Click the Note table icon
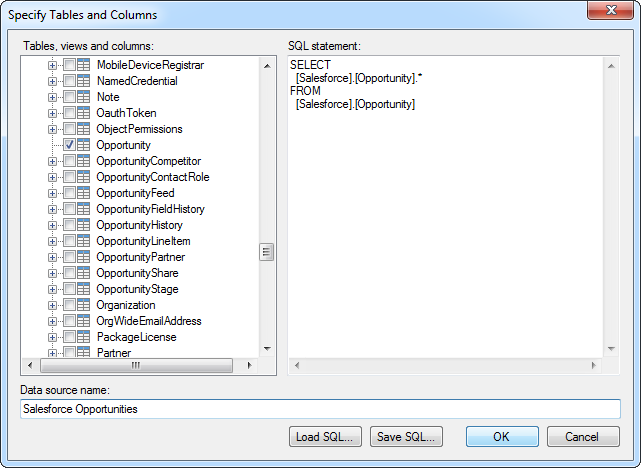 point(84,97)
